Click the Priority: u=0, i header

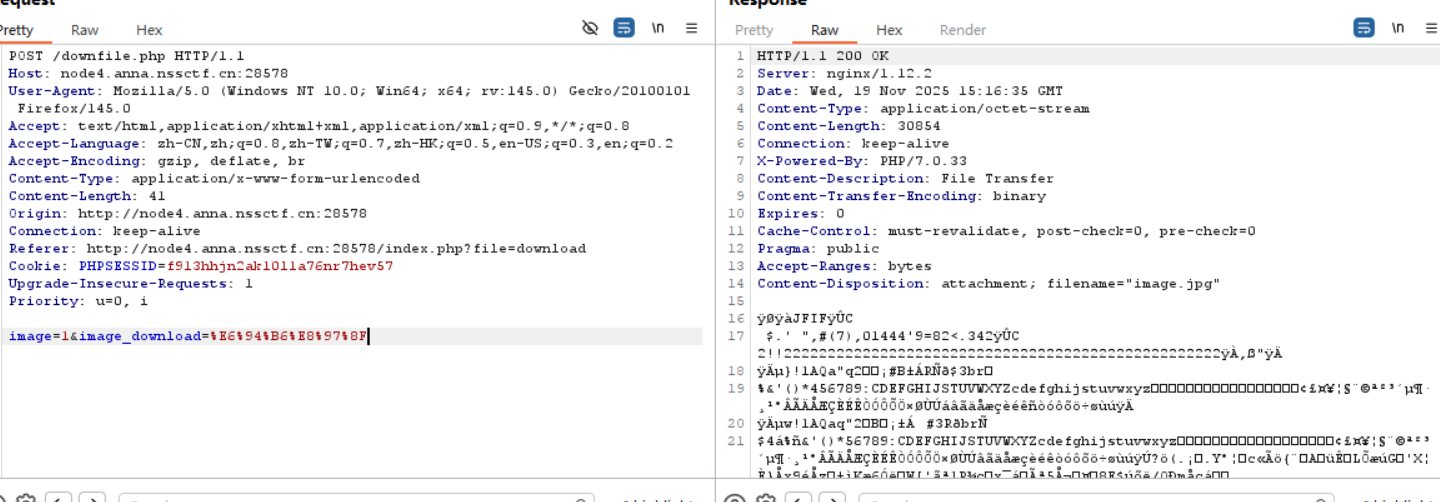point(78,301)
